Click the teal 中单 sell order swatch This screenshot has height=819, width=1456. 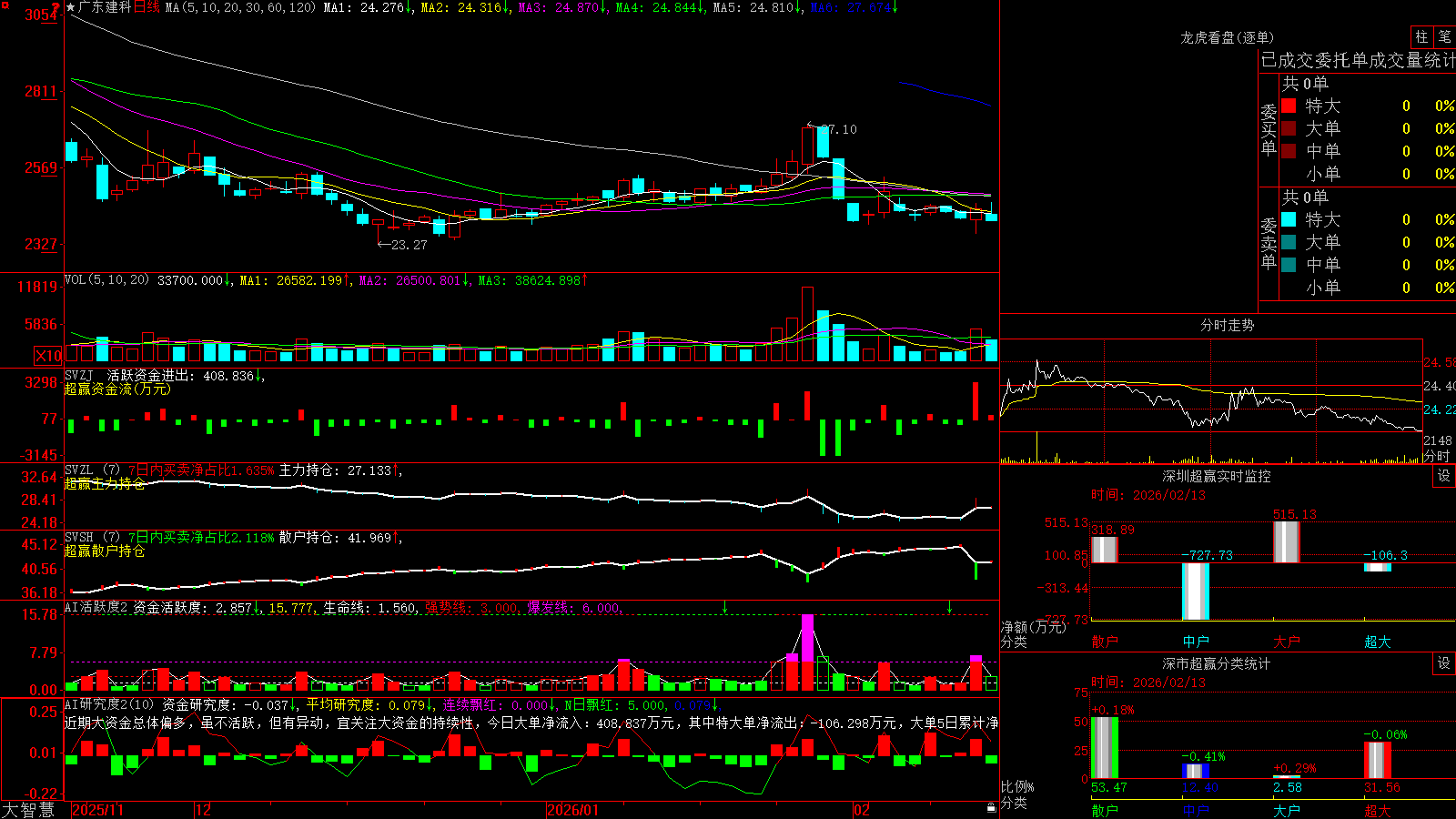click(x=1289, y=265)
